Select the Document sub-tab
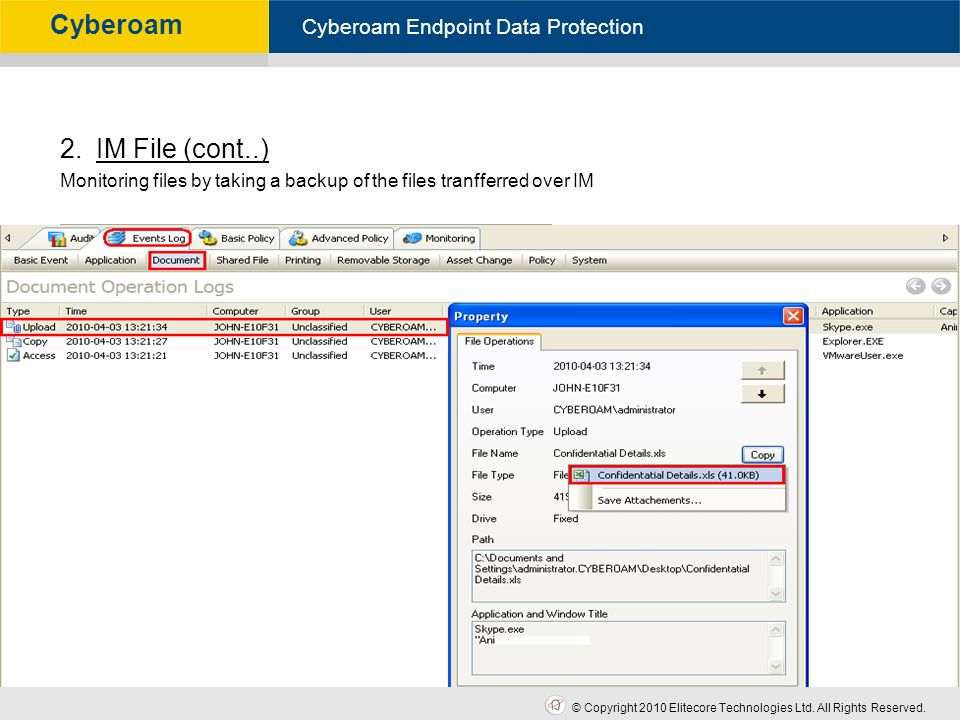This screenshot has width=960, height=720. [x=176, y=260]
